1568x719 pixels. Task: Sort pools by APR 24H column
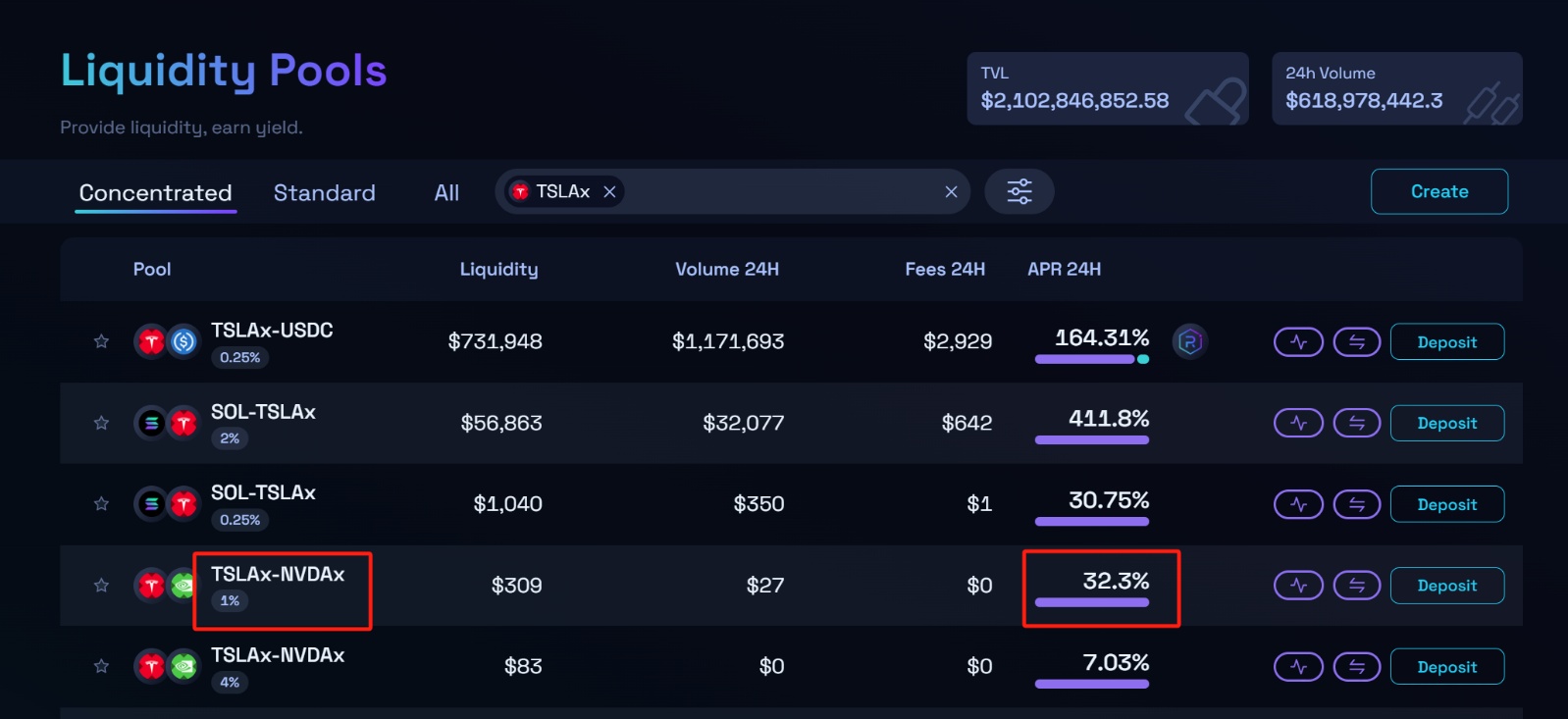click(x=1064, y=269)
